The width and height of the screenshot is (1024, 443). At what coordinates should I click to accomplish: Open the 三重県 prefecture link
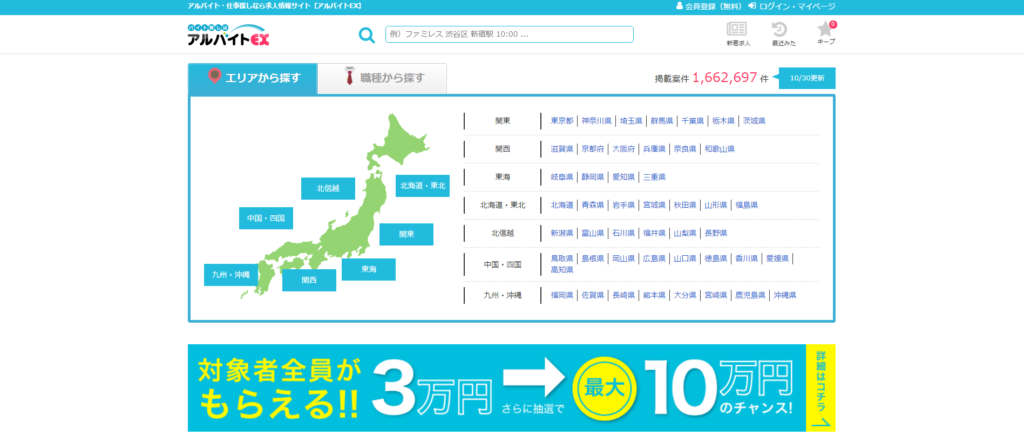654,177
